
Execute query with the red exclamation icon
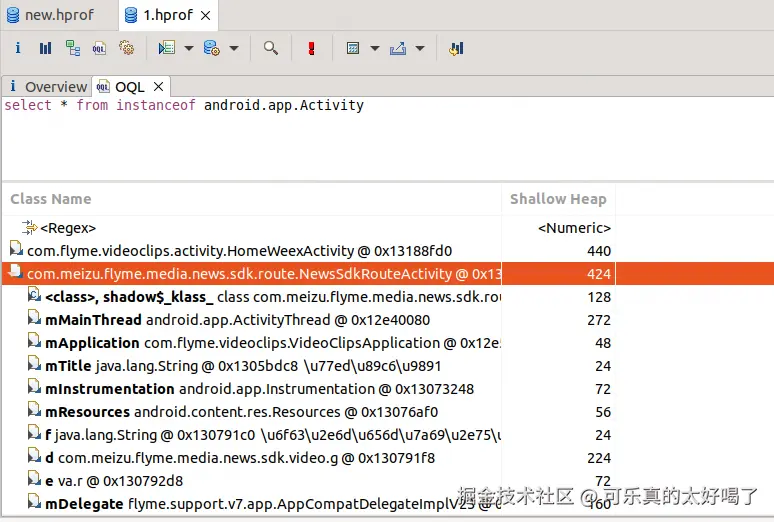click(x=311, y=48)
